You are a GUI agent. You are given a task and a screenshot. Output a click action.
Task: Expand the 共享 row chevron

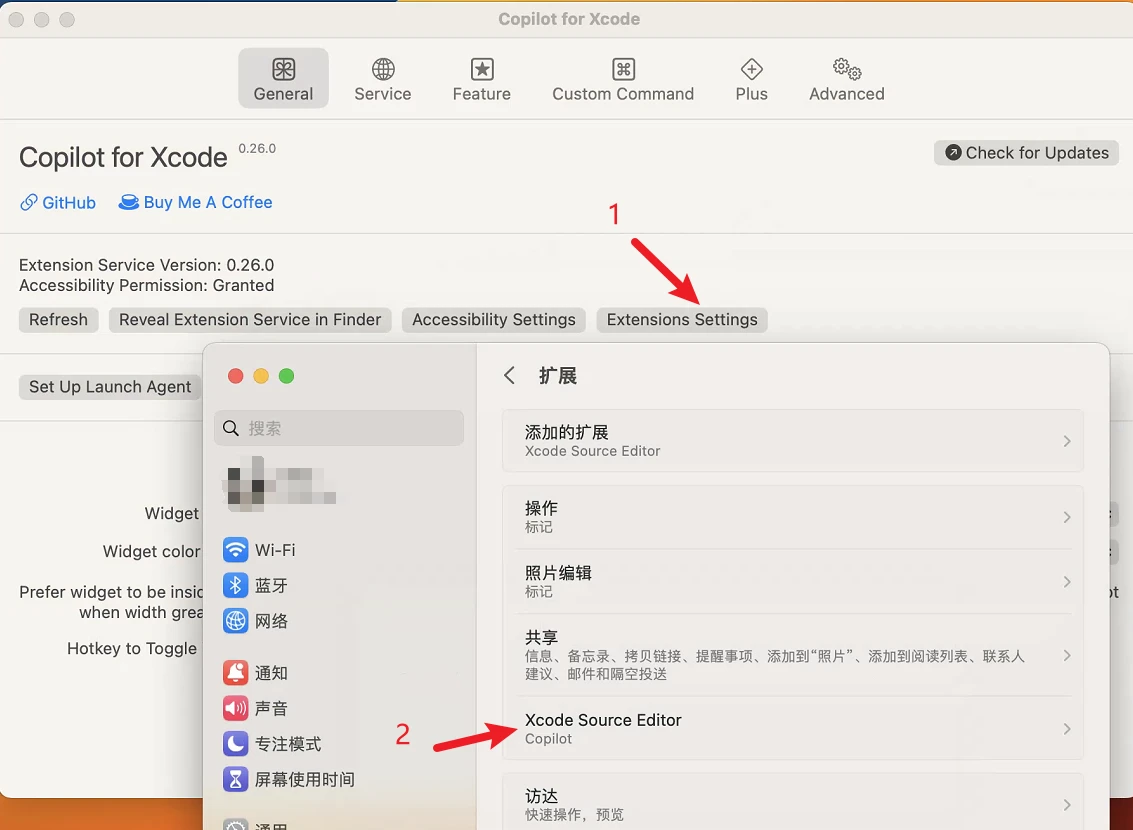coord(1067,656)
